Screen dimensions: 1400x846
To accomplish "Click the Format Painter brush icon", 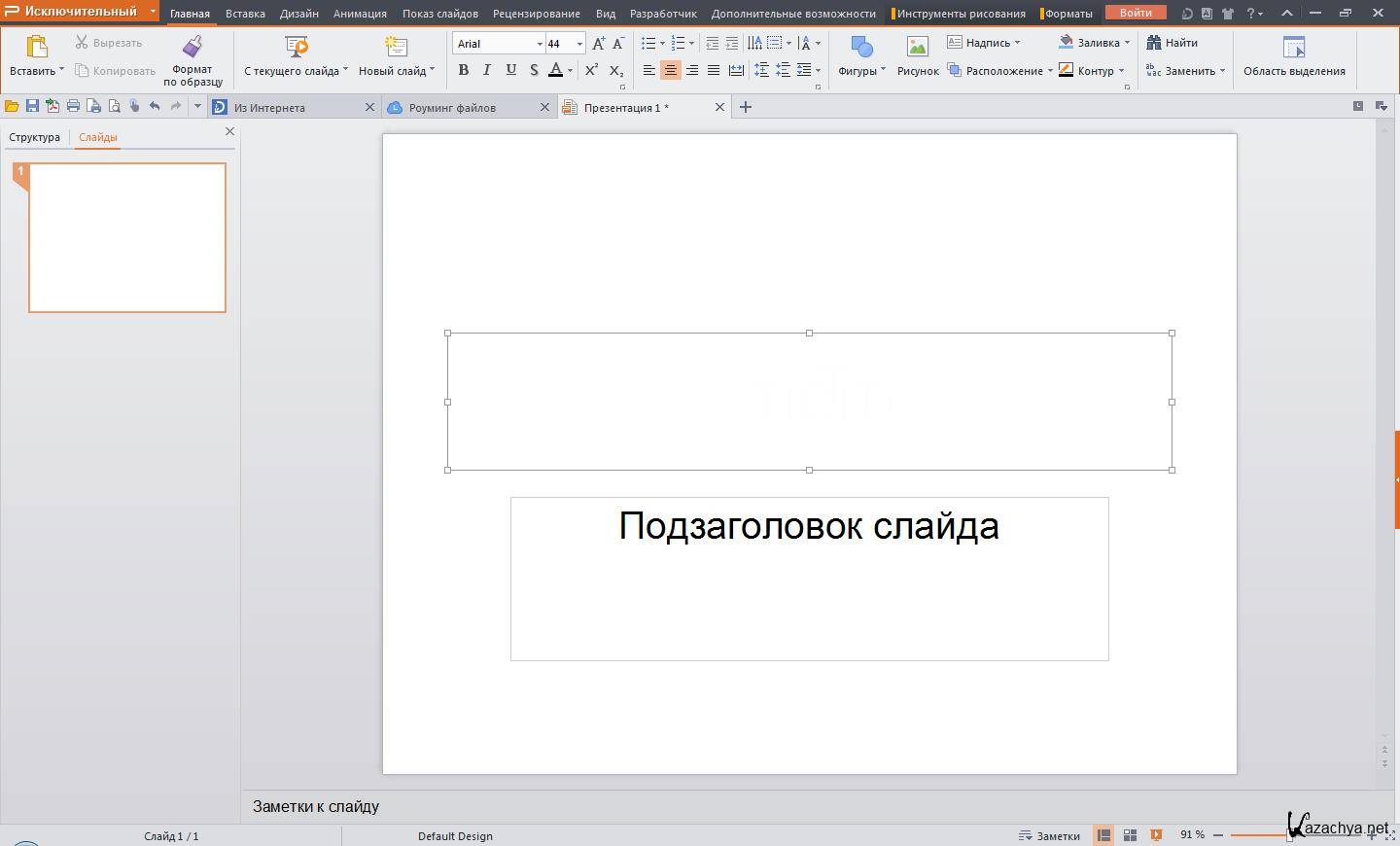I will click(192, 47).
